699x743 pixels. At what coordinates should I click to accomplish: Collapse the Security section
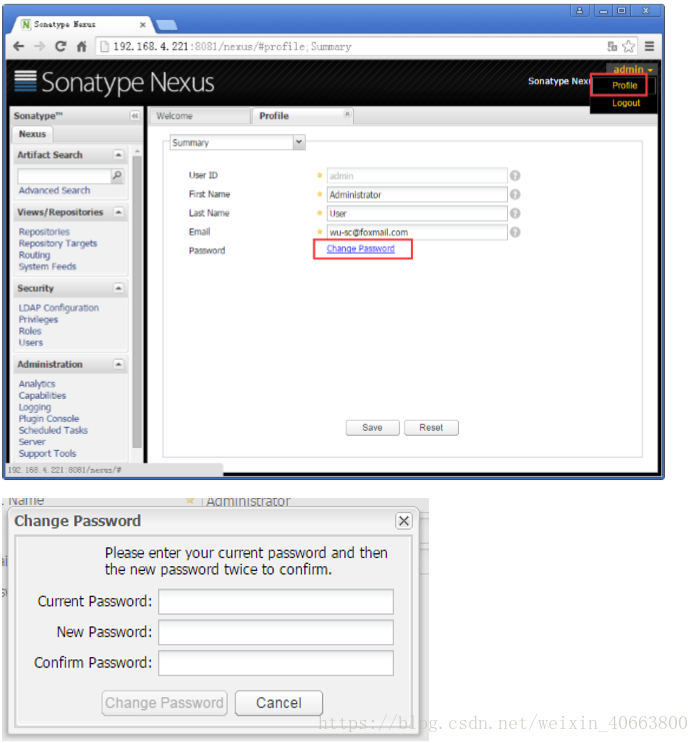tap(118, 288)
